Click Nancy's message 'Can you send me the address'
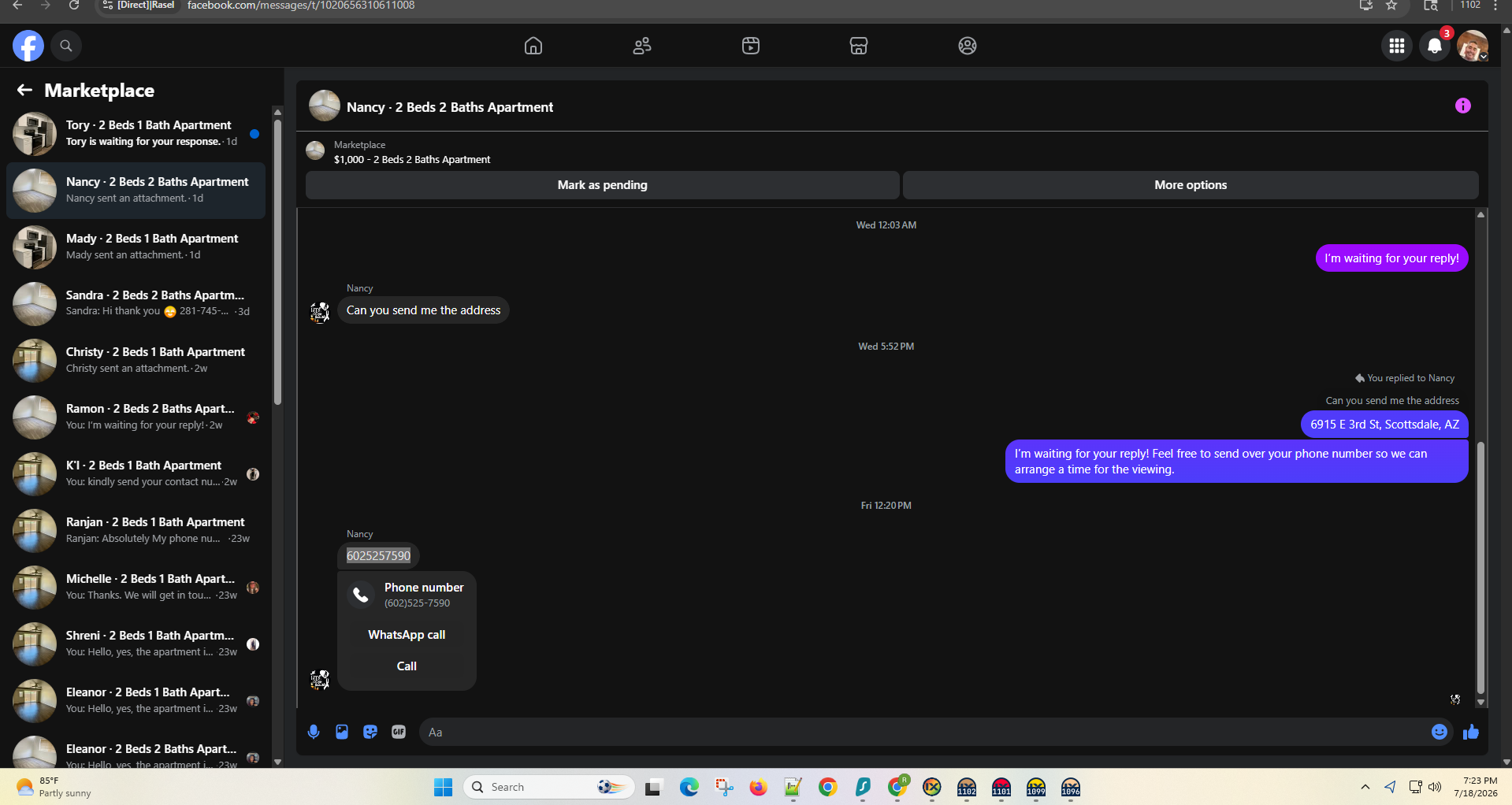 click(423, 310)
